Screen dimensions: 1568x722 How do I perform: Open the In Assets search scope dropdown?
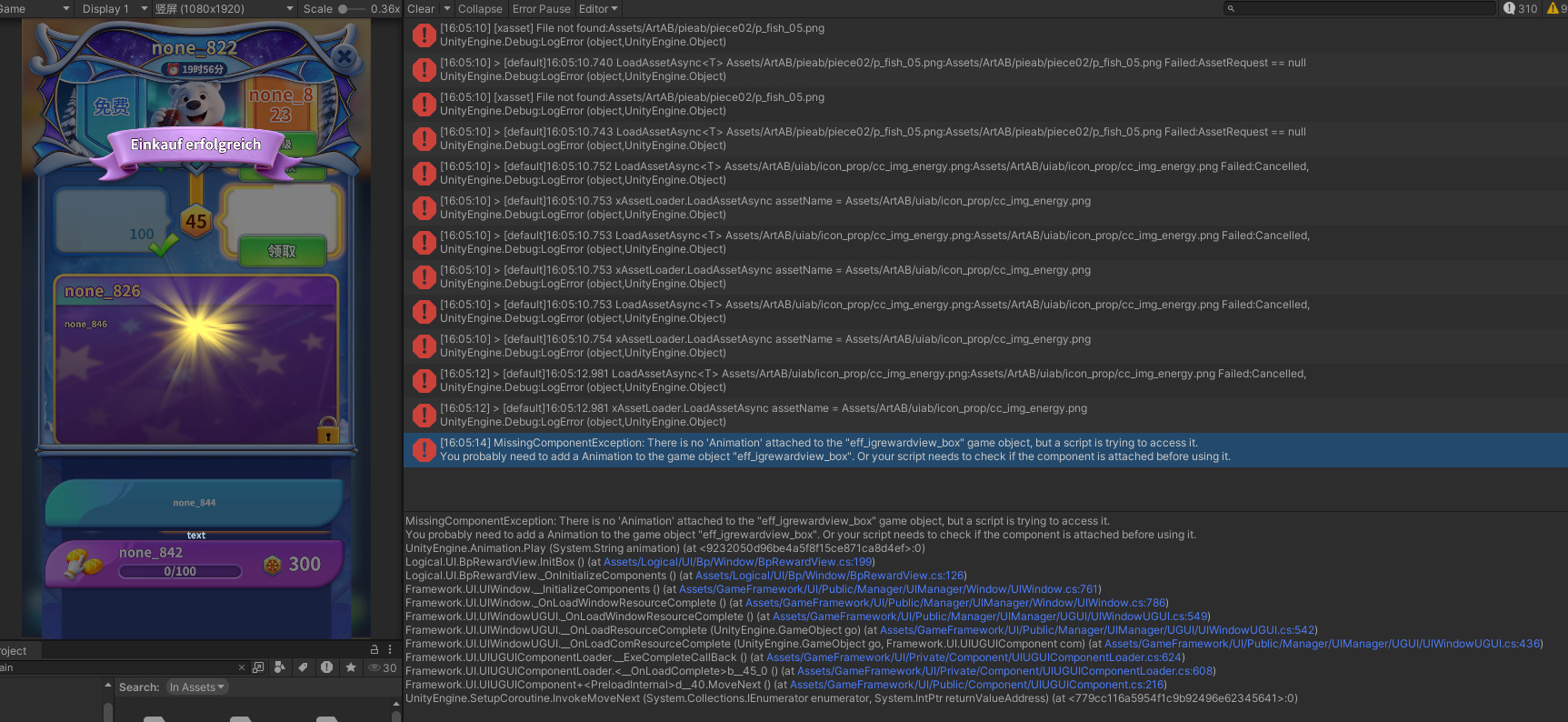pyautogui.click(x=197, y=687)
